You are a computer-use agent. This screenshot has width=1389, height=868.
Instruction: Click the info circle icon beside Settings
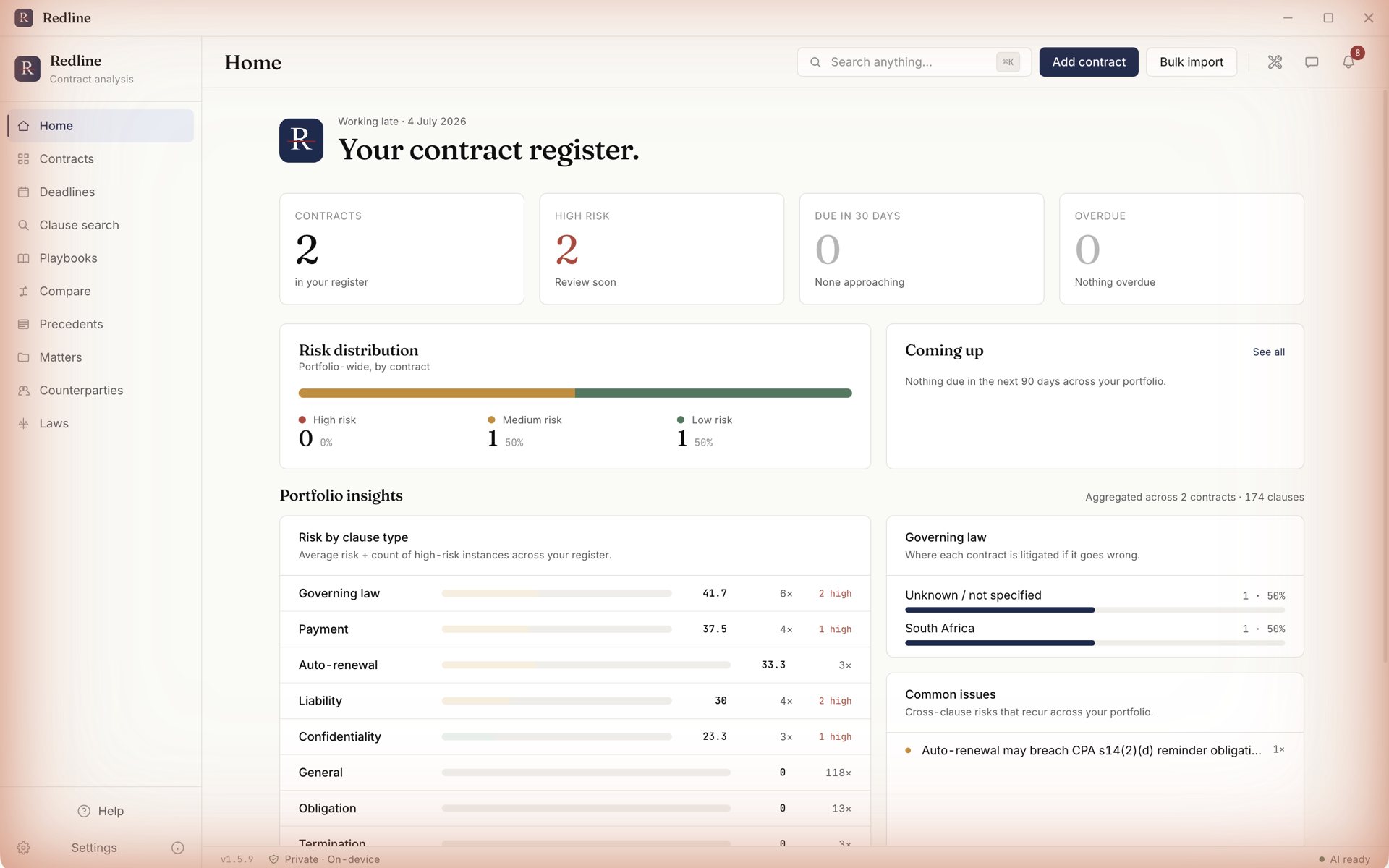tap(178, 848)
